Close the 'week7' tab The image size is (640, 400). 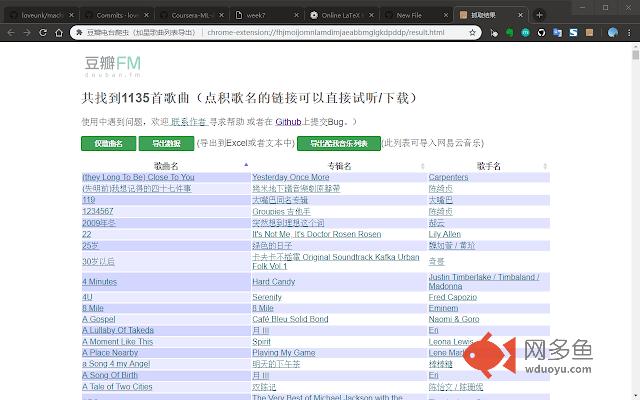point(296,15)
